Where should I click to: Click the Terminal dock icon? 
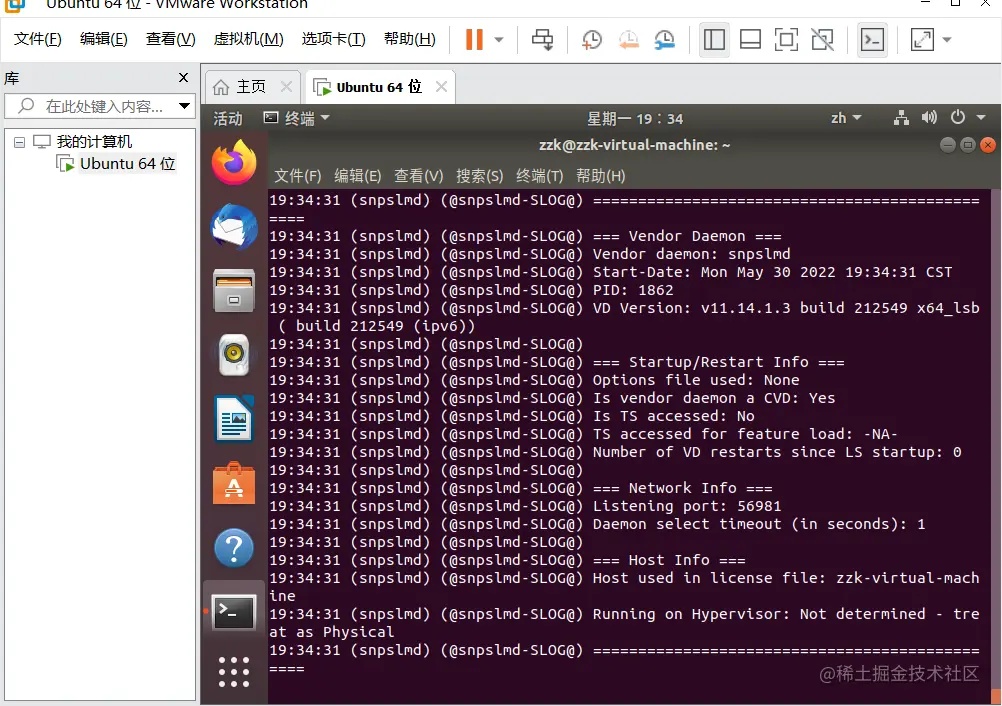tap(234, 613)
